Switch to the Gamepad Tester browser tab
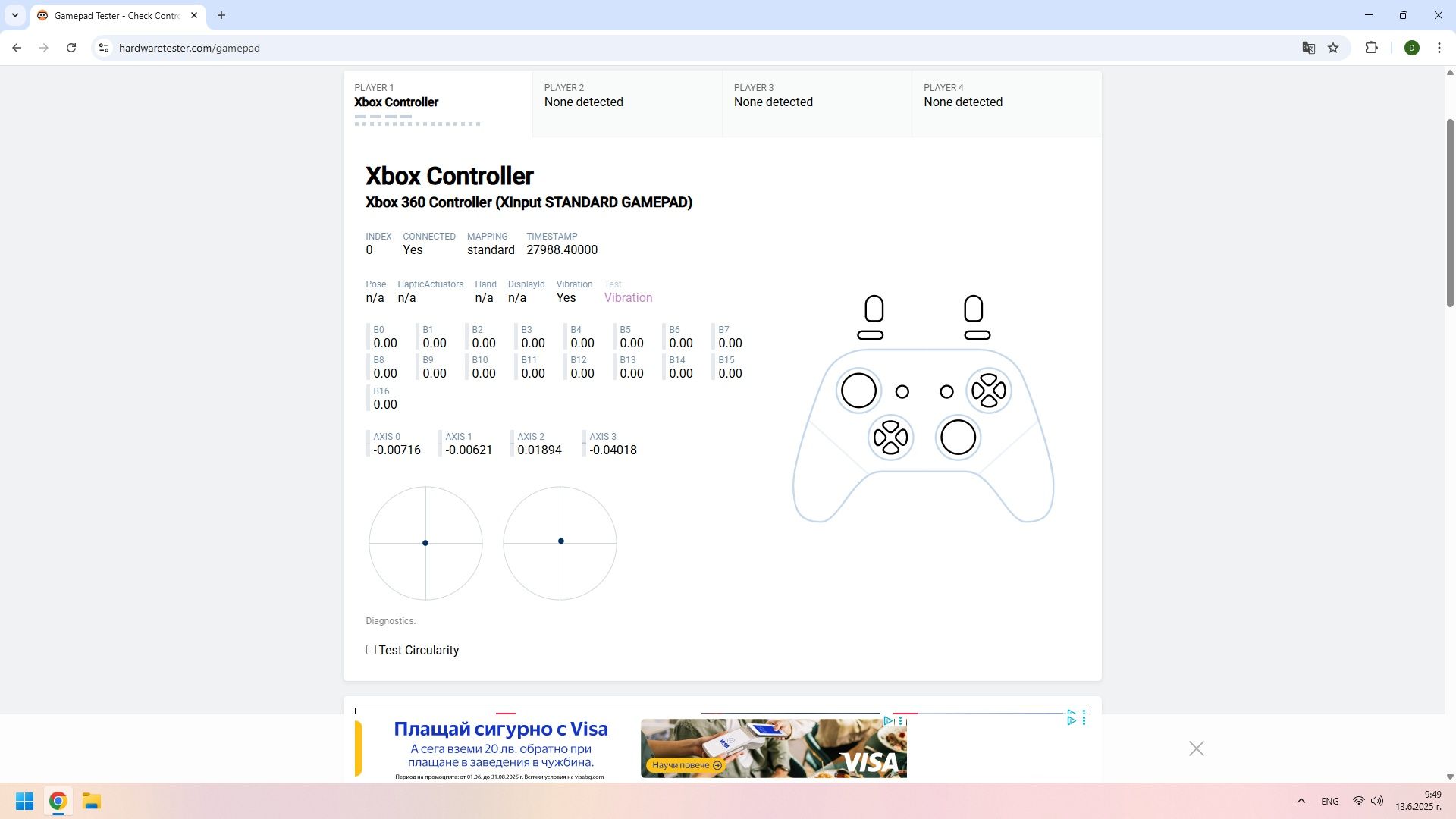The width and height of the screenshot is (1456, 819). point(118,15)
